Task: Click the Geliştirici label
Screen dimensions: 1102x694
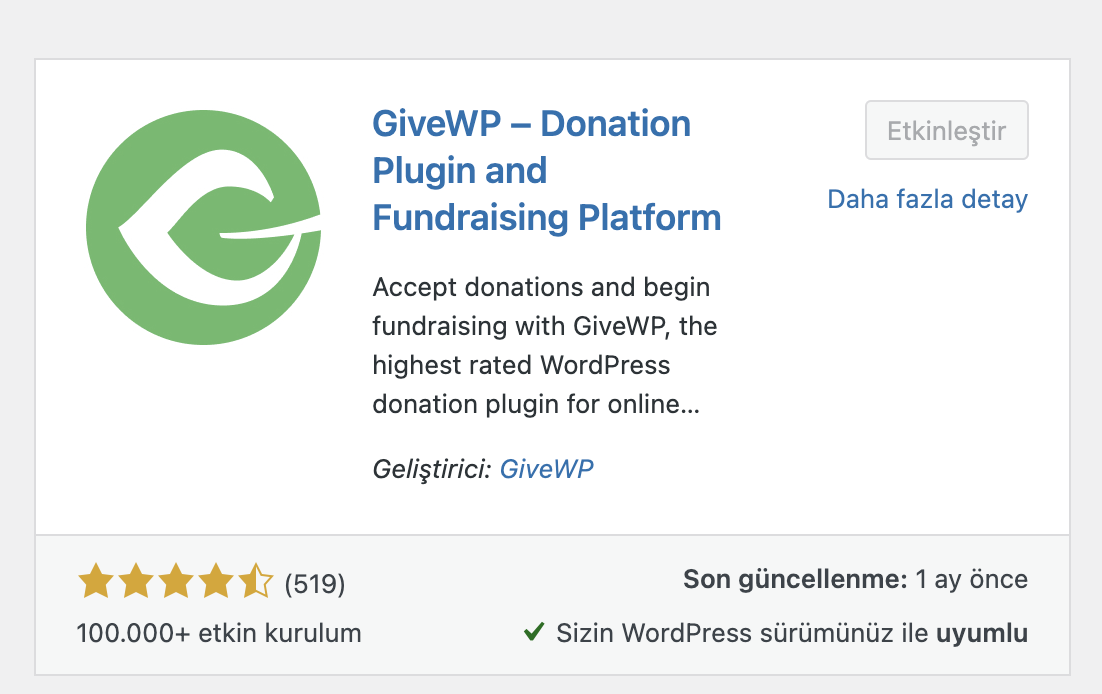Action: pos(432,468)
